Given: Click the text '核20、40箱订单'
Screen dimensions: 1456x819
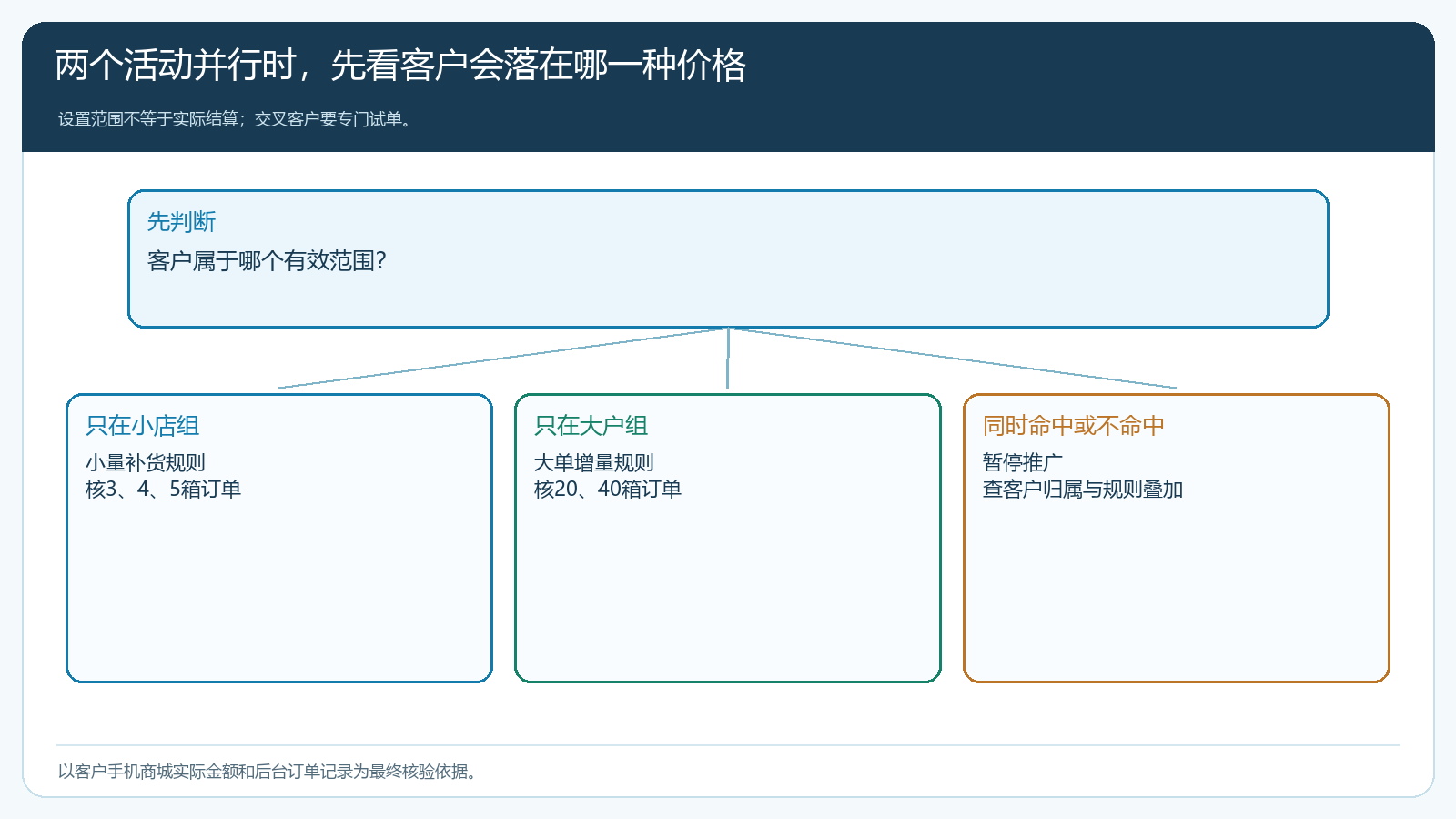Looking at the screenshot, I should click(x=608, y=490).
